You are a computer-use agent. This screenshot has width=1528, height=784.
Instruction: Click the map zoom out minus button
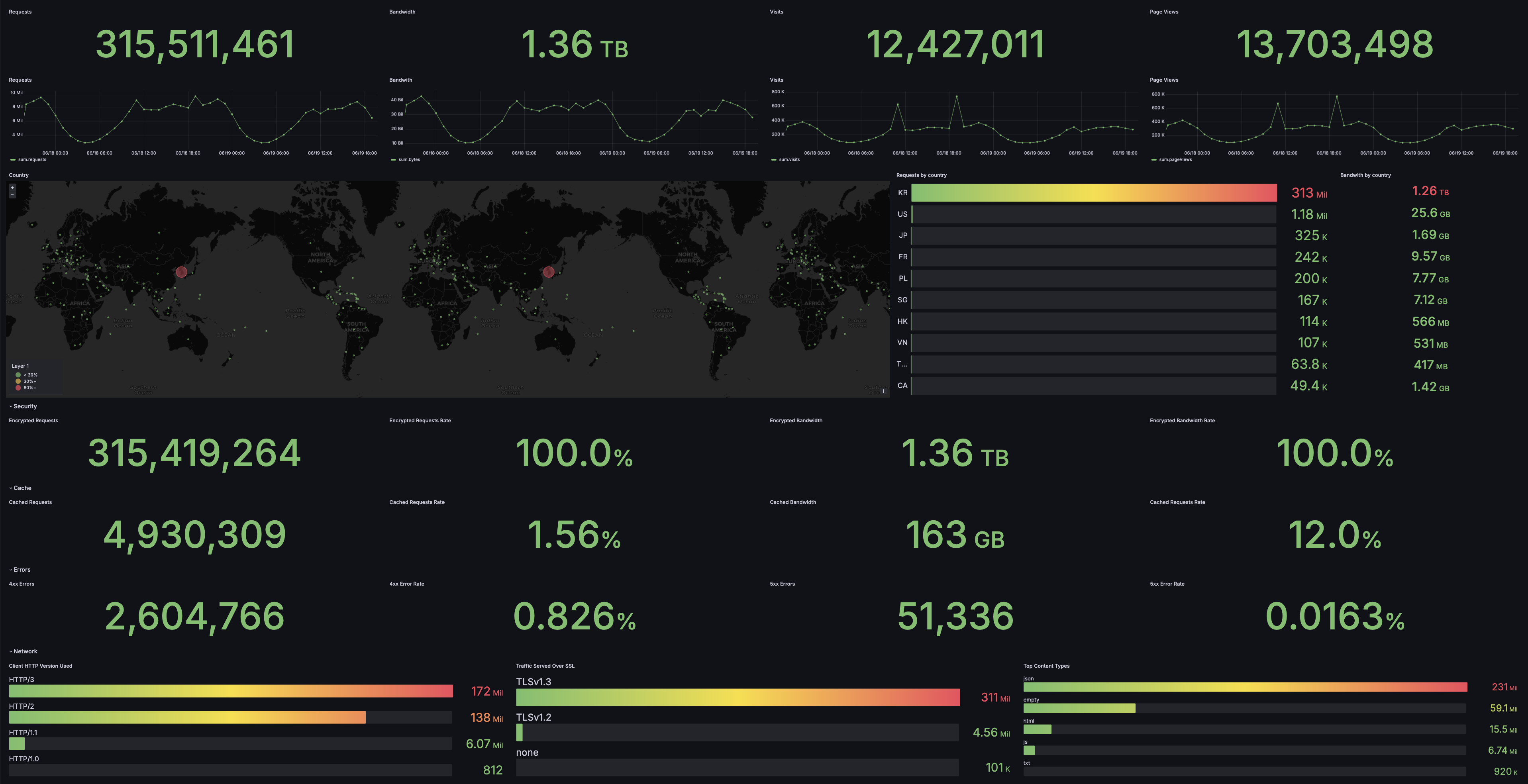click(x=12, y=194)
